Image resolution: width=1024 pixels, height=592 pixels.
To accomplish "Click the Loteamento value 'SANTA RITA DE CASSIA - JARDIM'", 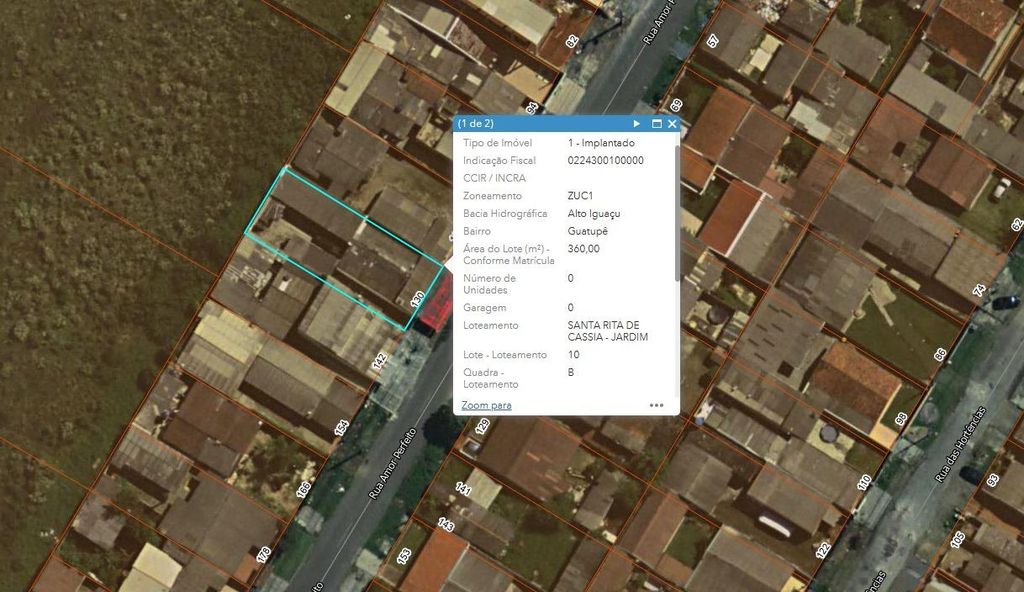I will point(608,331).
